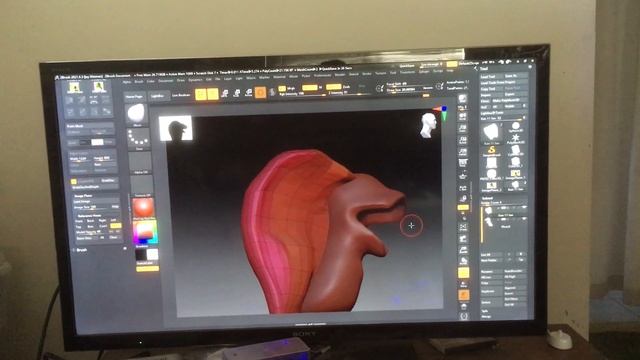Select the large current tool thumbnail
Viewport: 640px width, 360px height.
[x=492, y=132]
